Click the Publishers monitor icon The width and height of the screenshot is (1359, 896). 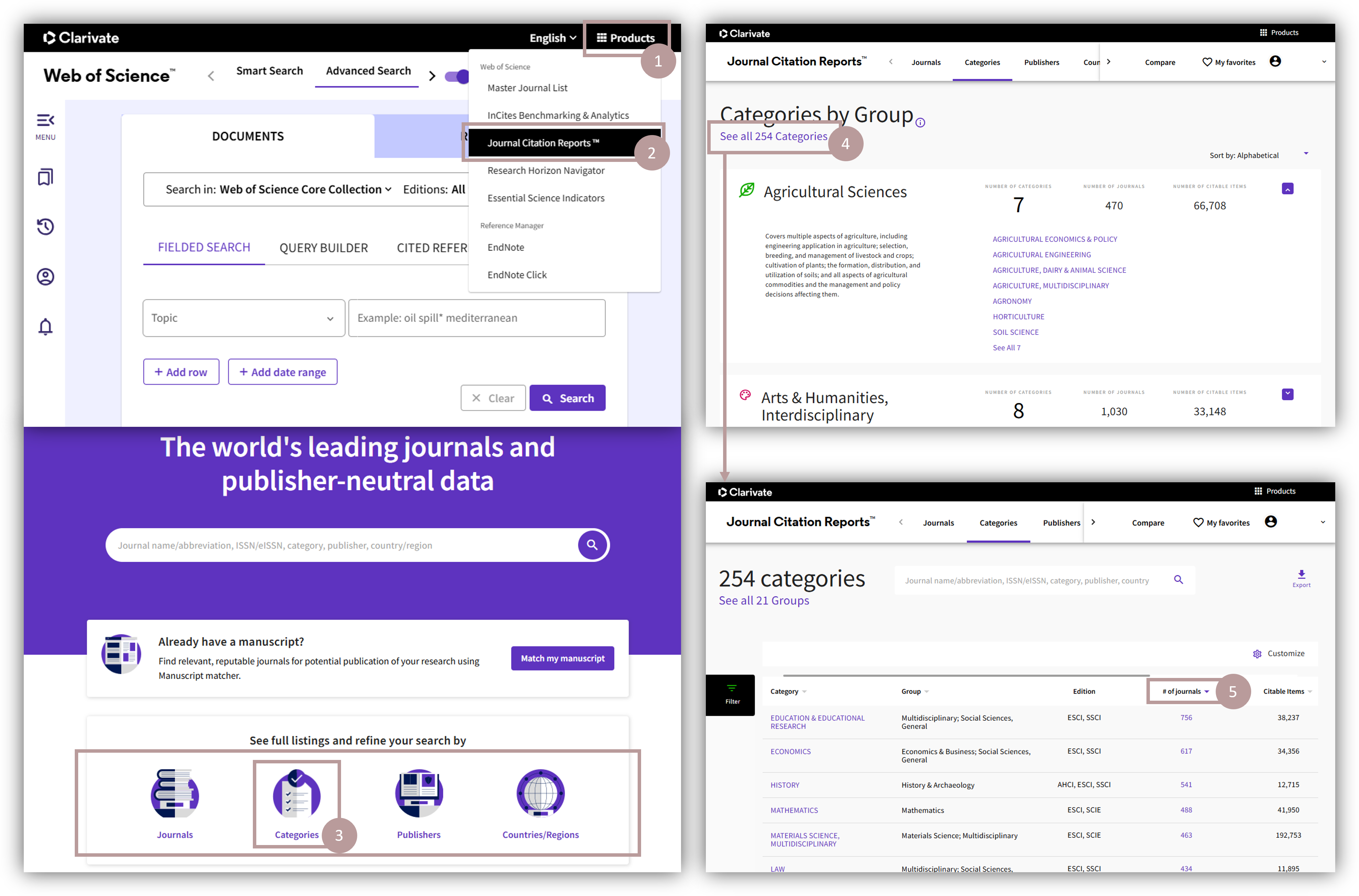(419, 793)
